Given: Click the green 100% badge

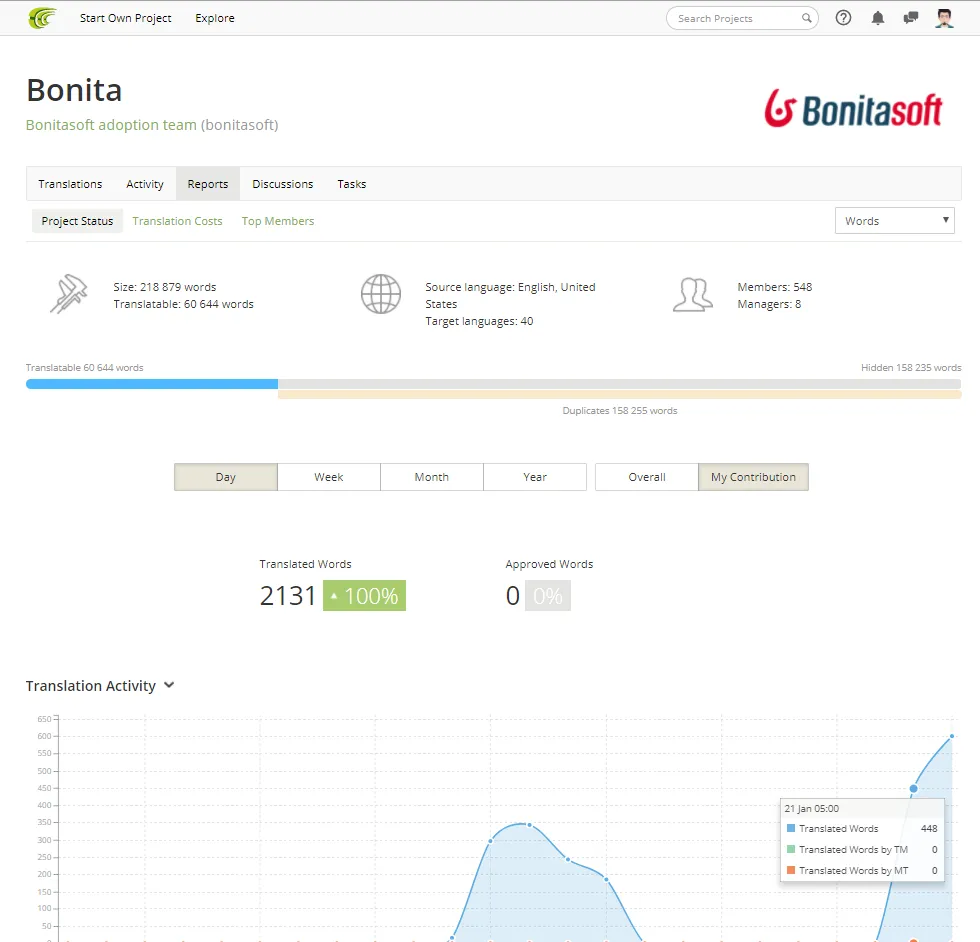Looking at the screenshot, I should coord(364,596).
